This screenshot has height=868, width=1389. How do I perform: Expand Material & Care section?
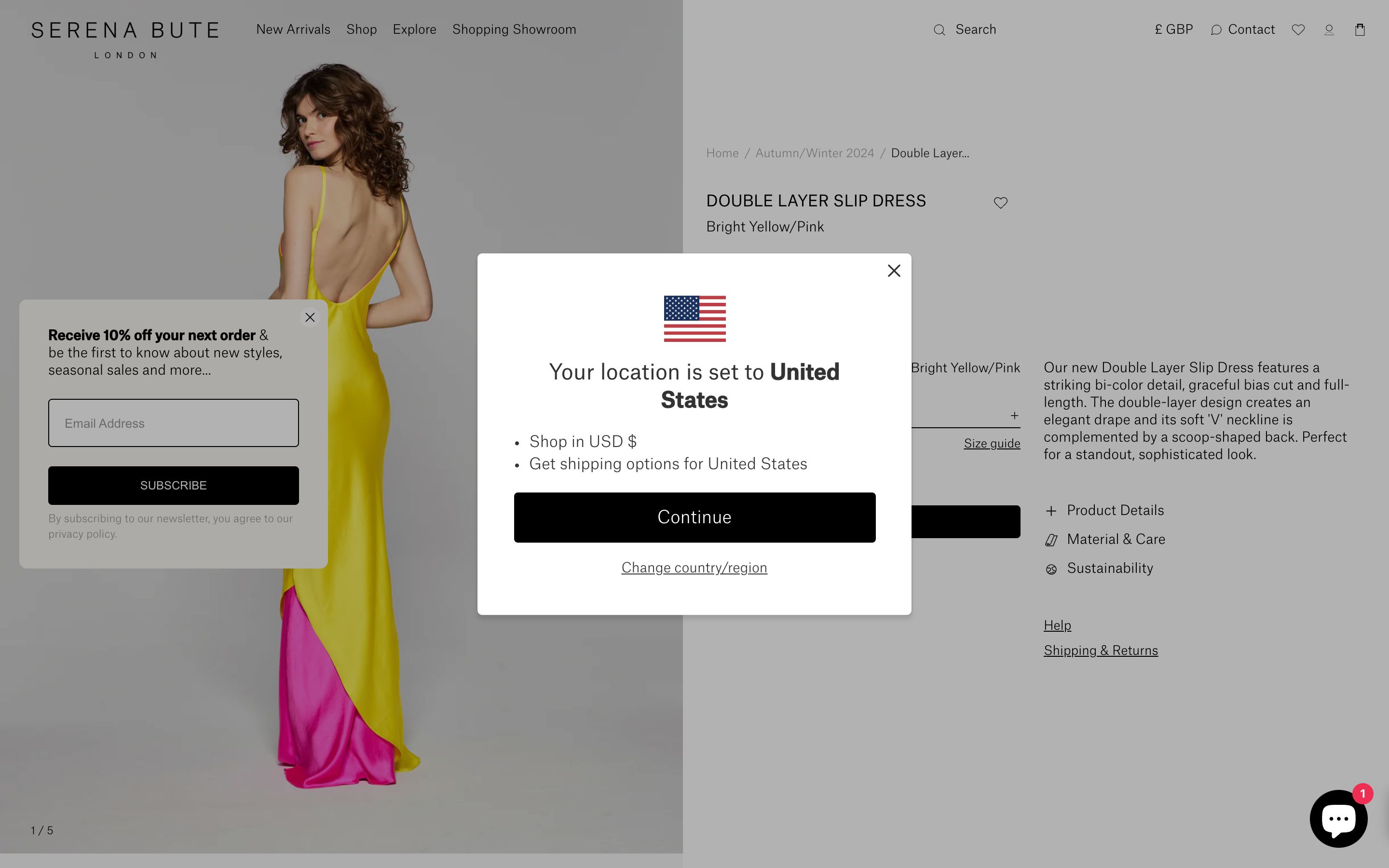(x=1105, y=539)
